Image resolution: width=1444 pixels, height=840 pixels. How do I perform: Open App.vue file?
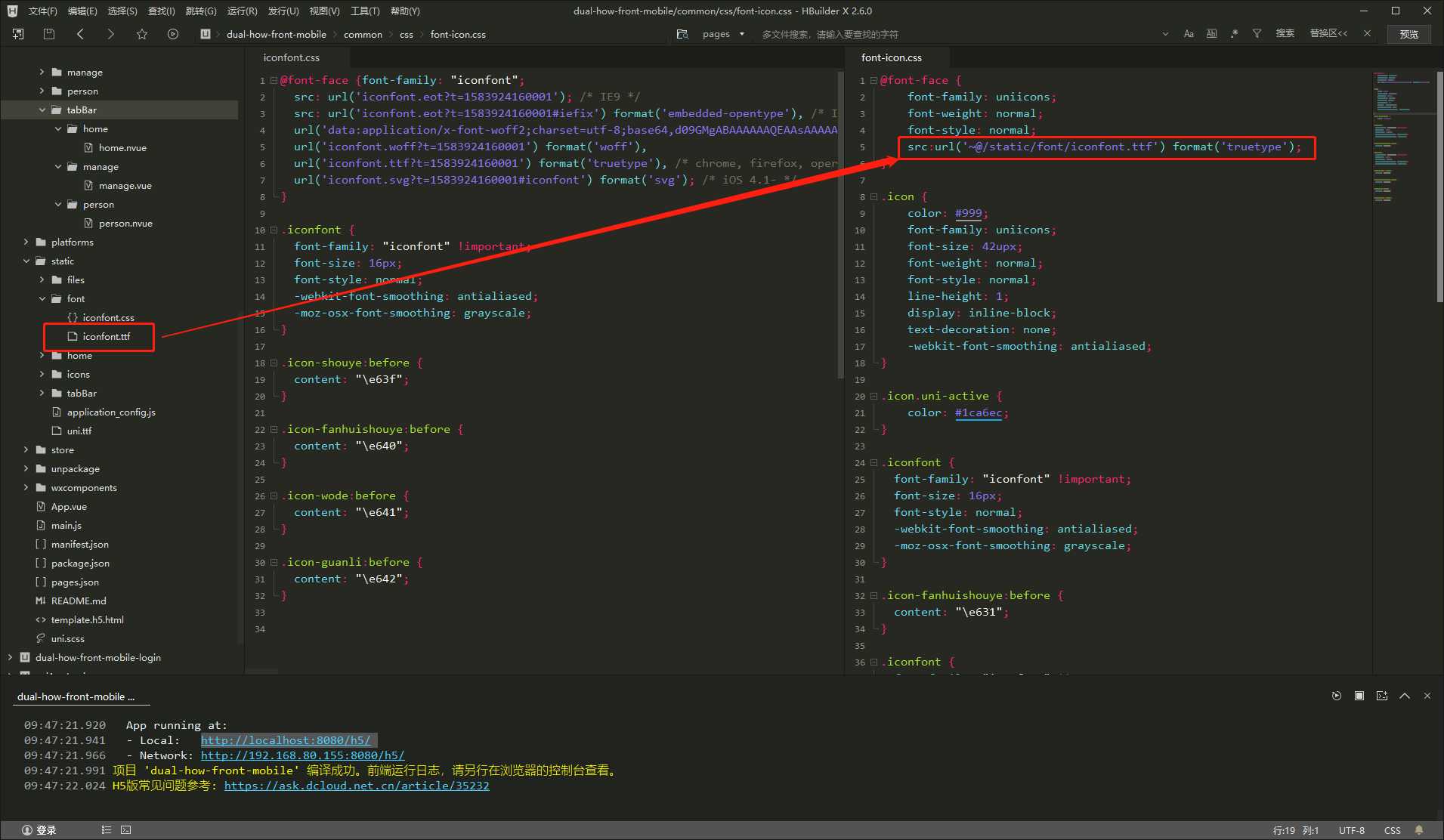(x=69, y=506)
